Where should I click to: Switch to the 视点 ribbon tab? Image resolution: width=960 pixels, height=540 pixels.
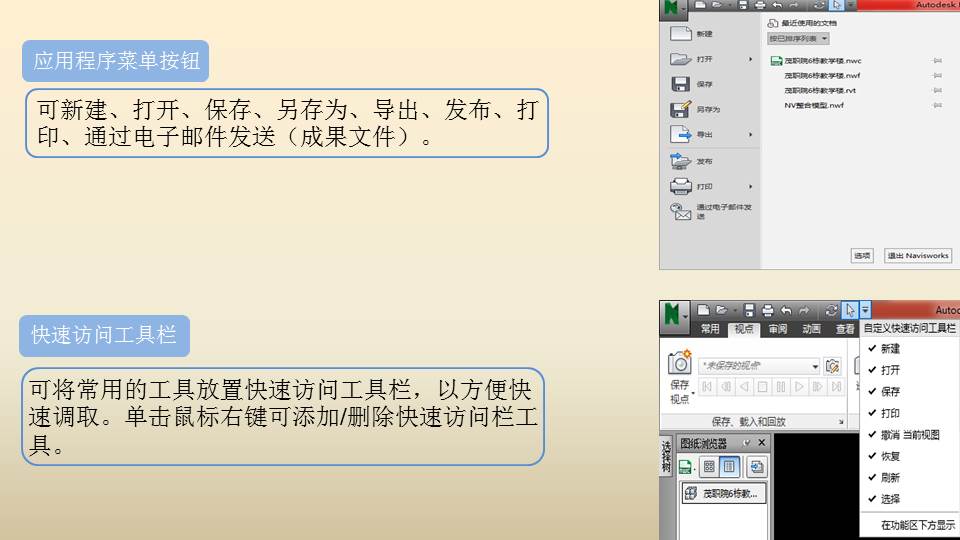(x=744, y=329)
